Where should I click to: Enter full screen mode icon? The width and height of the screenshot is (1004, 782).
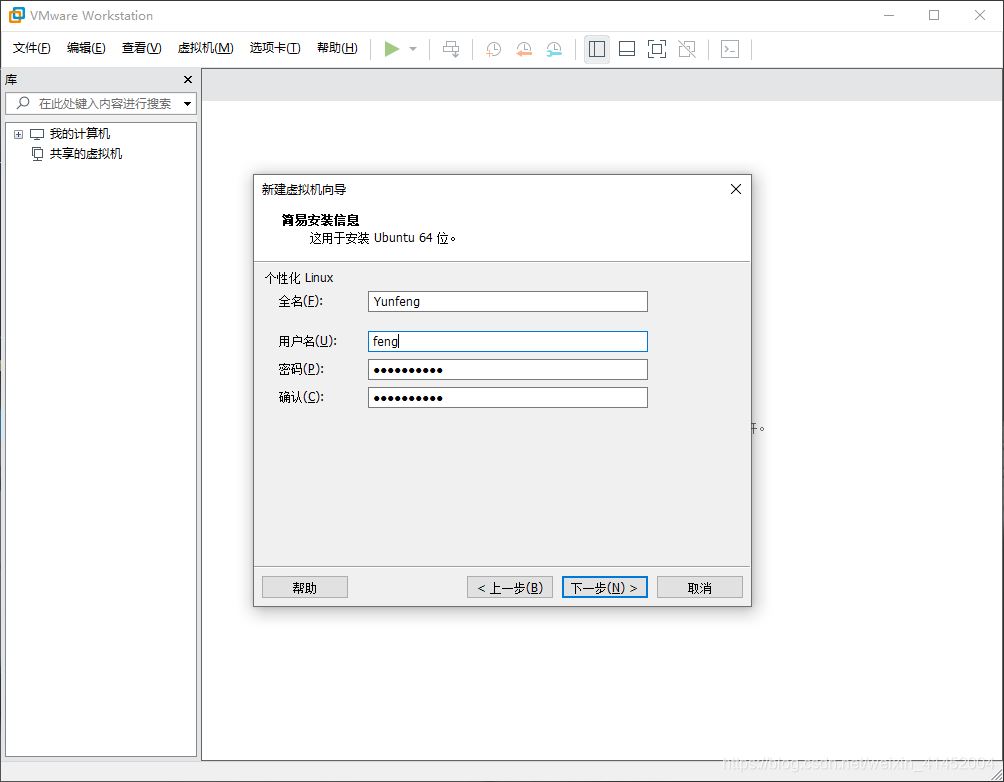[x=657, y=49]
